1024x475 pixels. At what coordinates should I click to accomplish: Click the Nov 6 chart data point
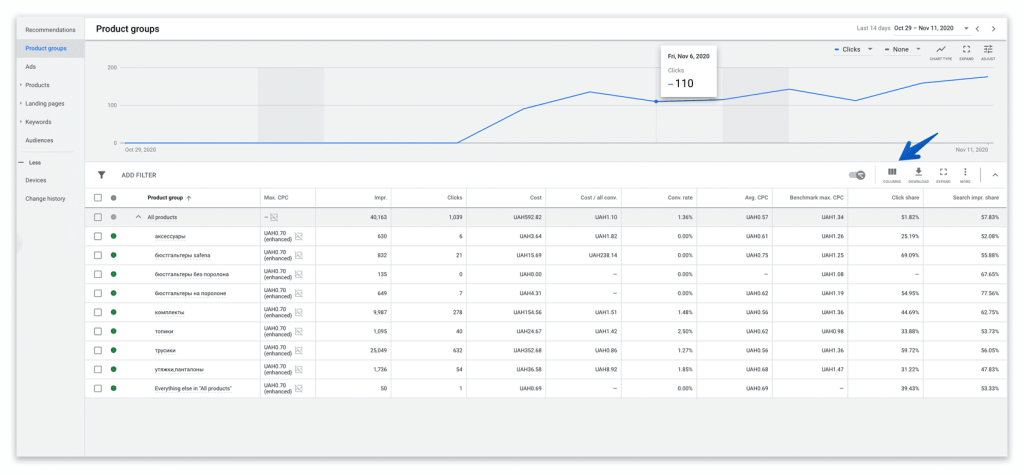point(656,101)
